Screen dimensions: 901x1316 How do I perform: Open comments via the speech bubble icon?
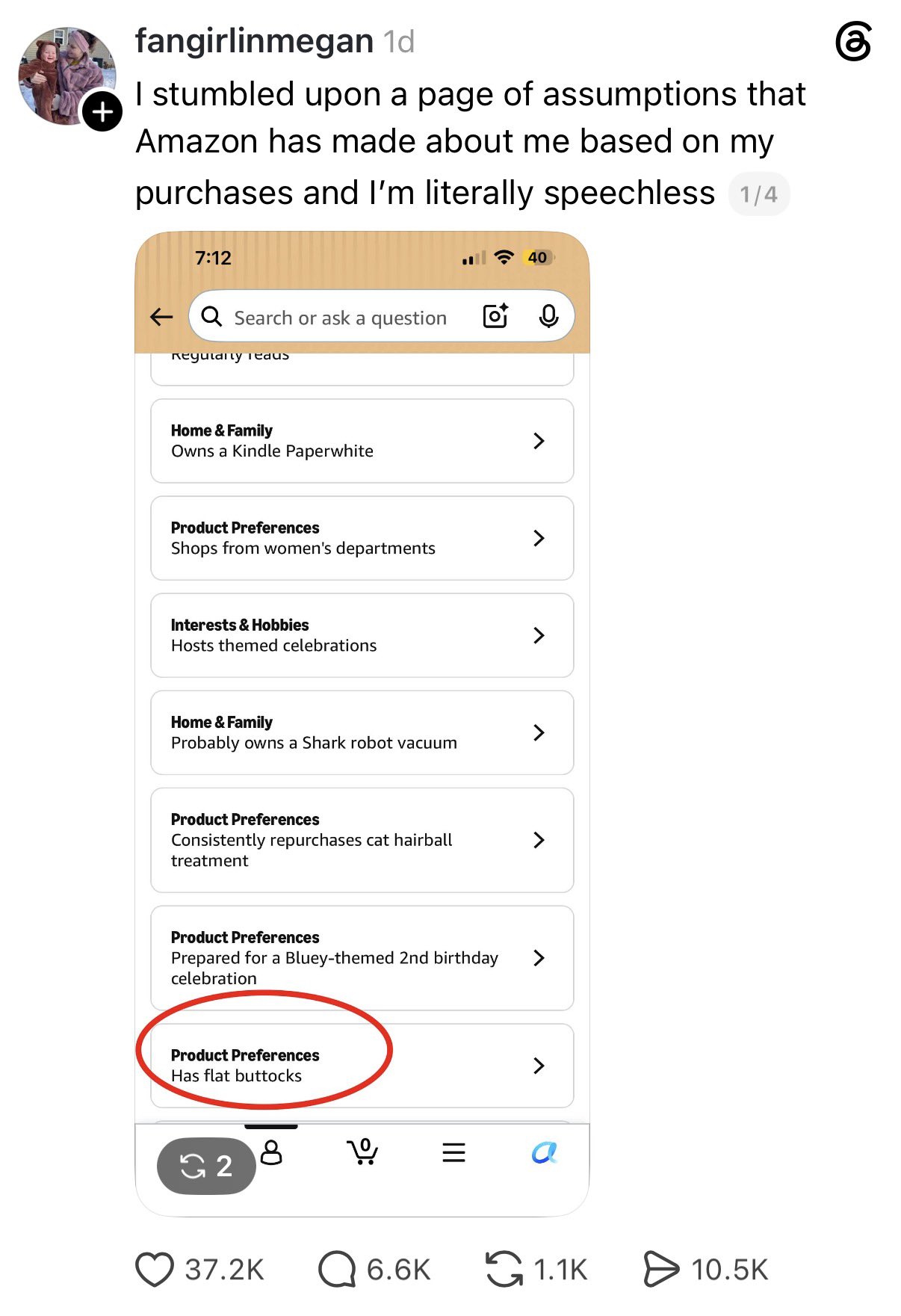[x=337, y=1270]
